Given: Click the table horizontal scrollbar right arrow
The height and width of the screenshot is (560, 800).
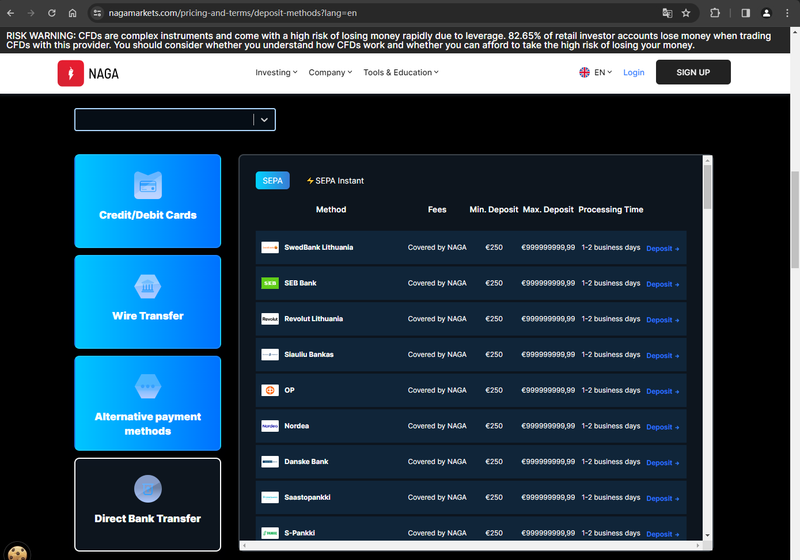Looking at the screenshot, I should point(698,546).
